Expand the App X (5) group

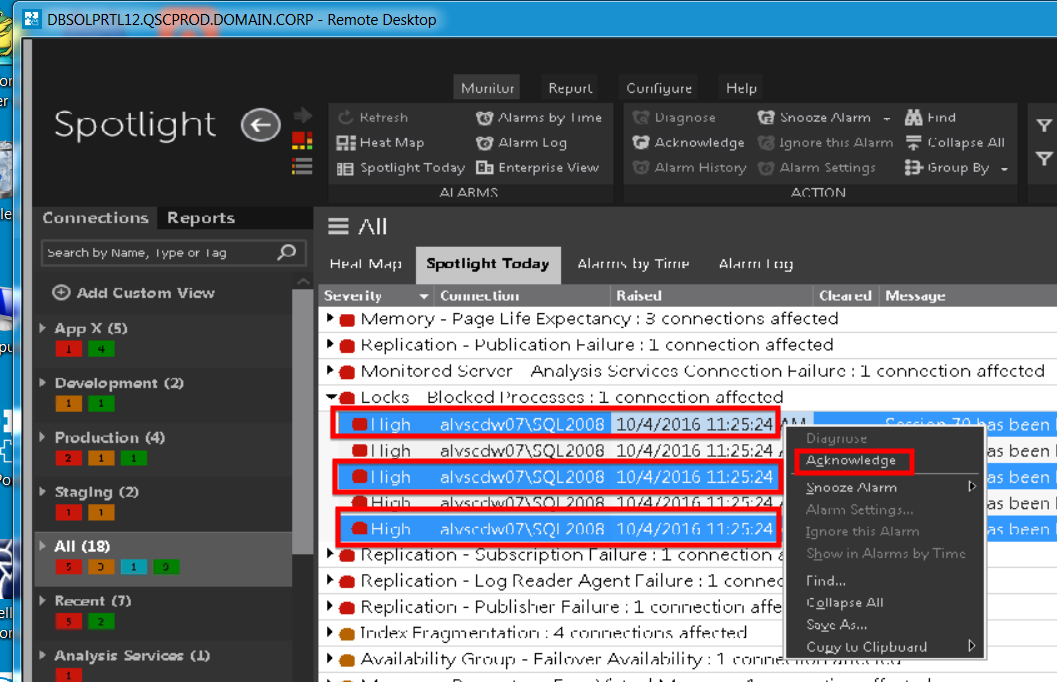click(42, 328)
